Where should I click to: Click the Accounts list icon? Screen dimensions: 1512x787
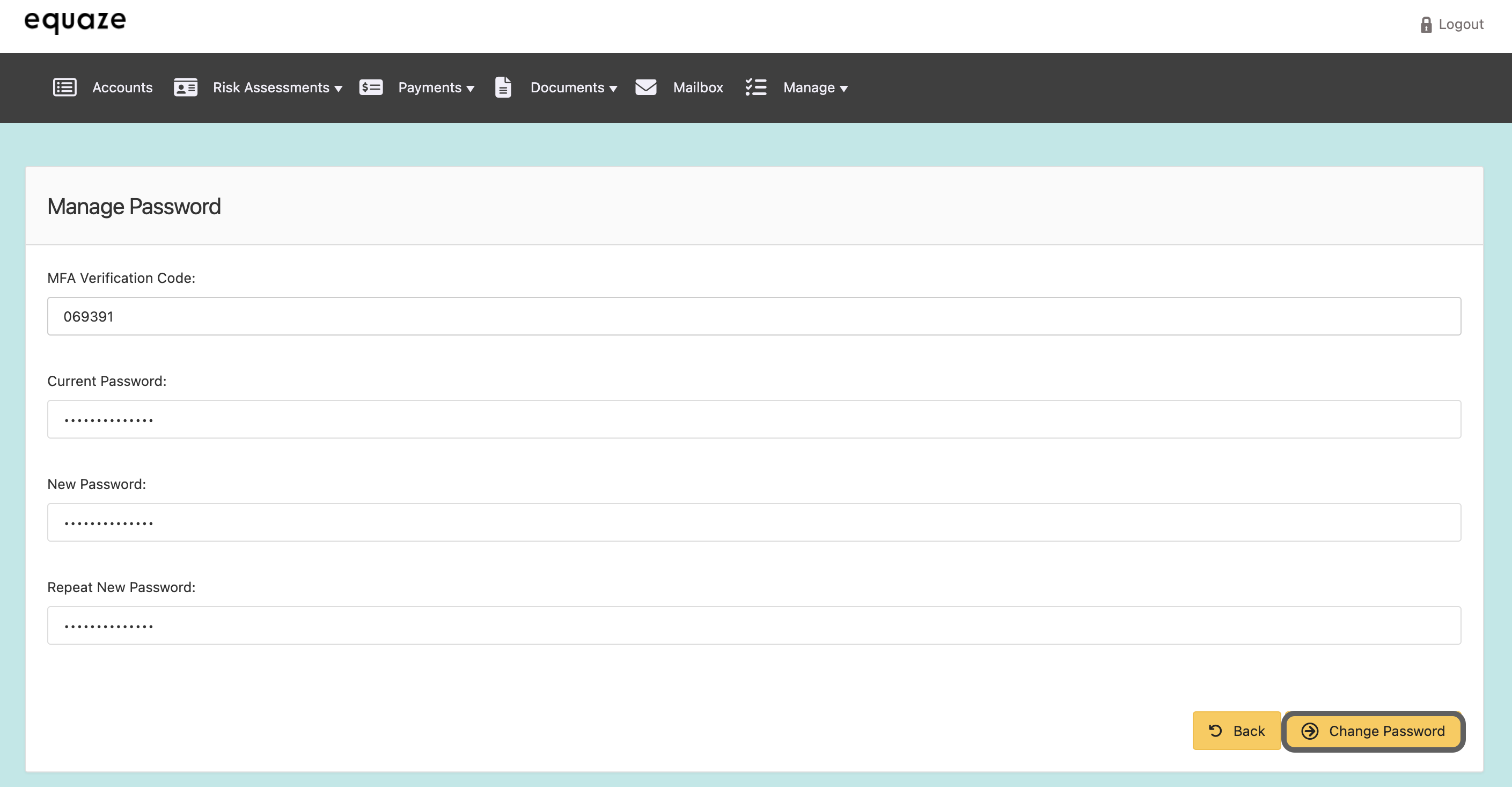64,88
